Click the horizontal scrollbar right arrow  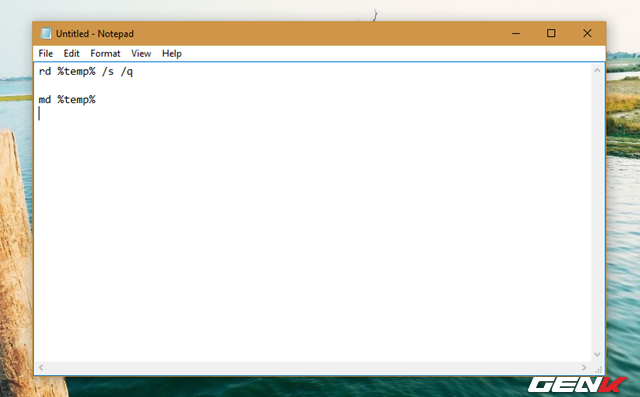[x=584, y=368]
